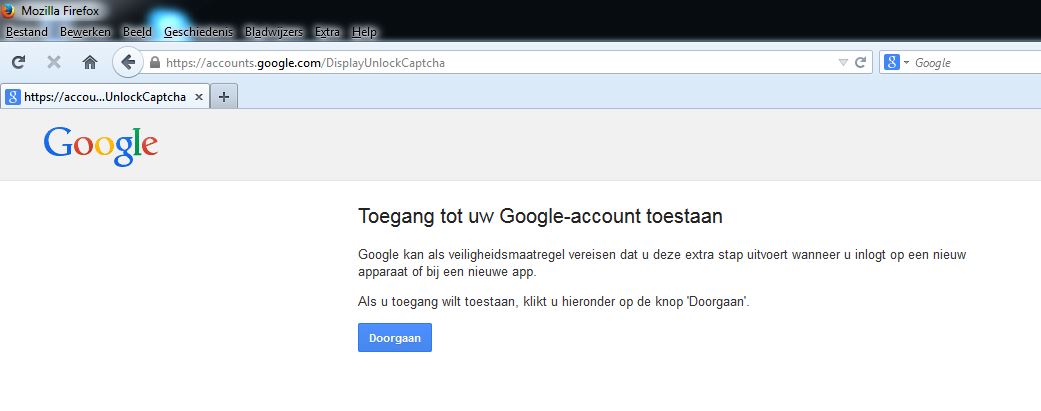Open a new tab with plus button

click(224, 97)
